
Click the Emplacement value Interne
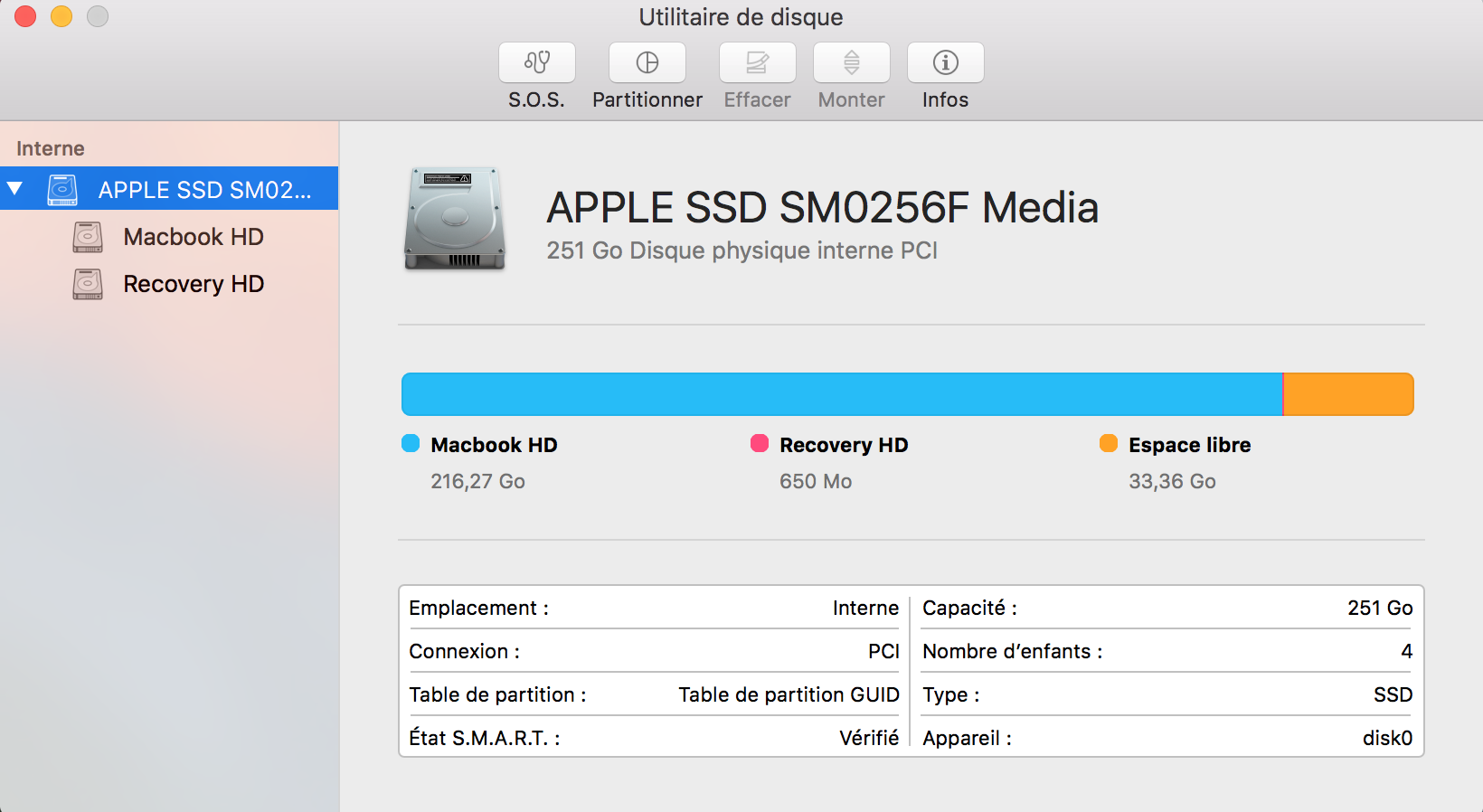coord(866,608)
